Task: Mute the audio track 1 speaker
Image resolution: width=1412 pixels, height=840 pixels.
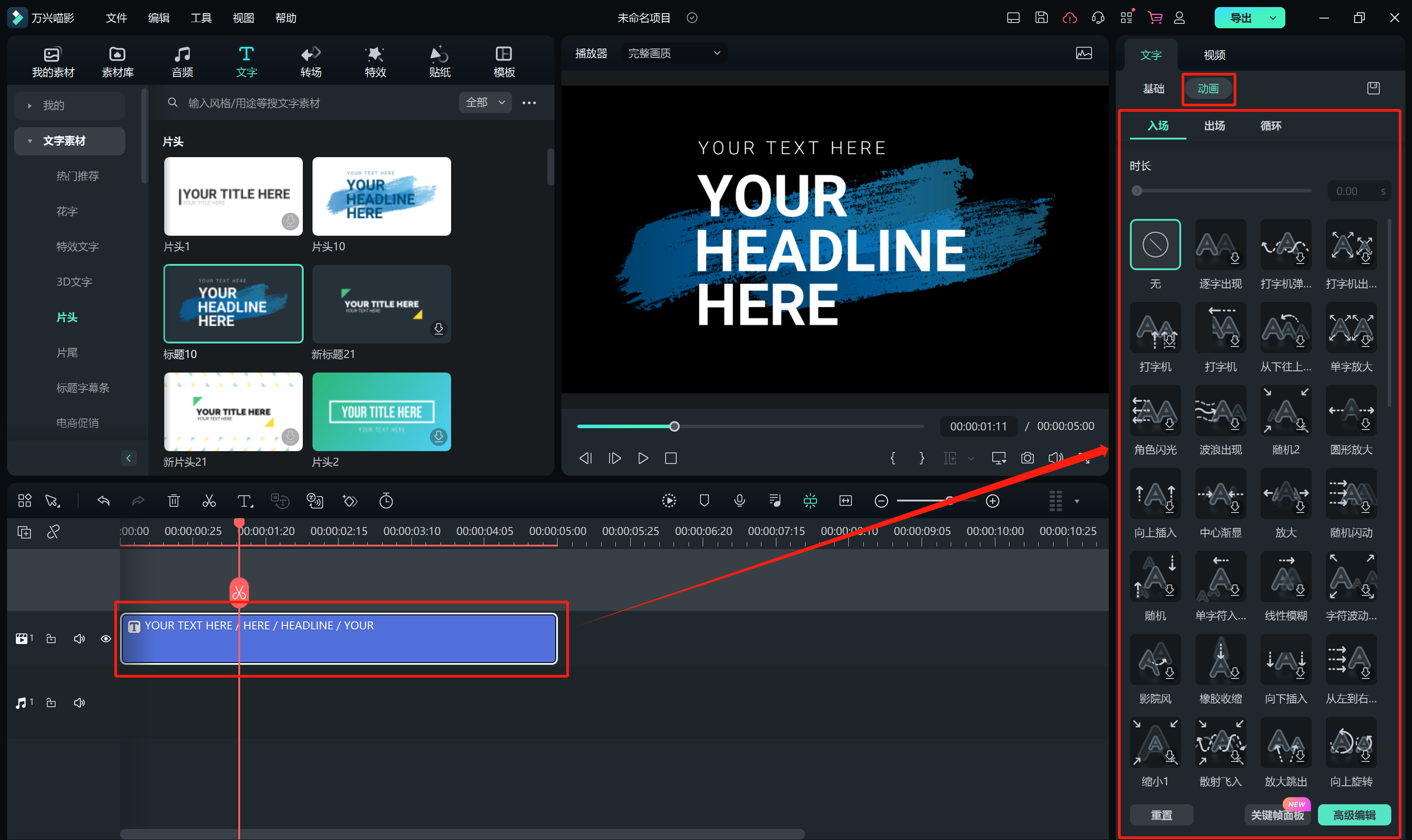Action: click(x=79, y=702)
